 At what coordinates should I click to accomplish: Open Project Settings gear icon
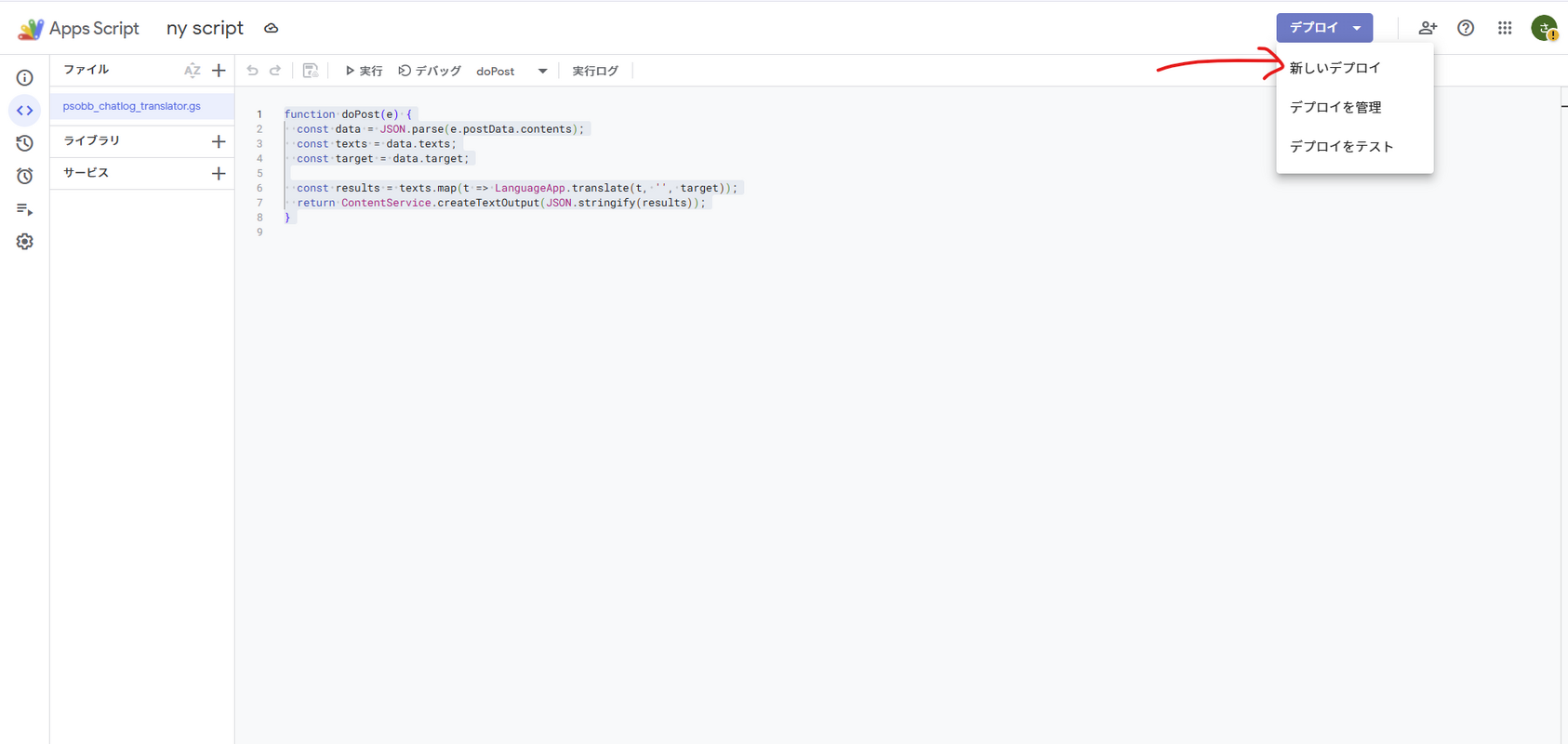(x=25, y=242)
